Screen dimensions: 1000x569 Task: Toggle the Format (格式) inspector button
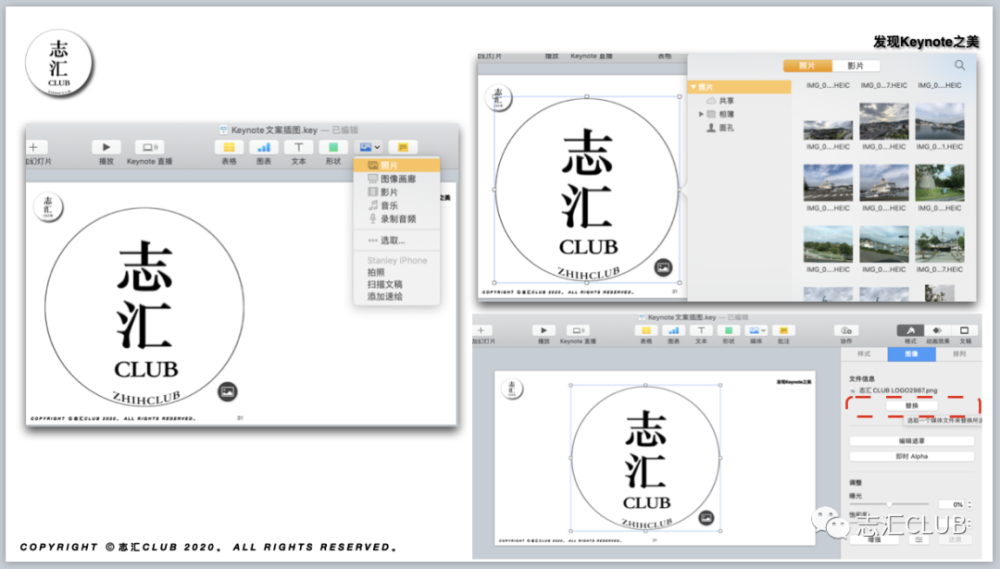coord(911,330)
